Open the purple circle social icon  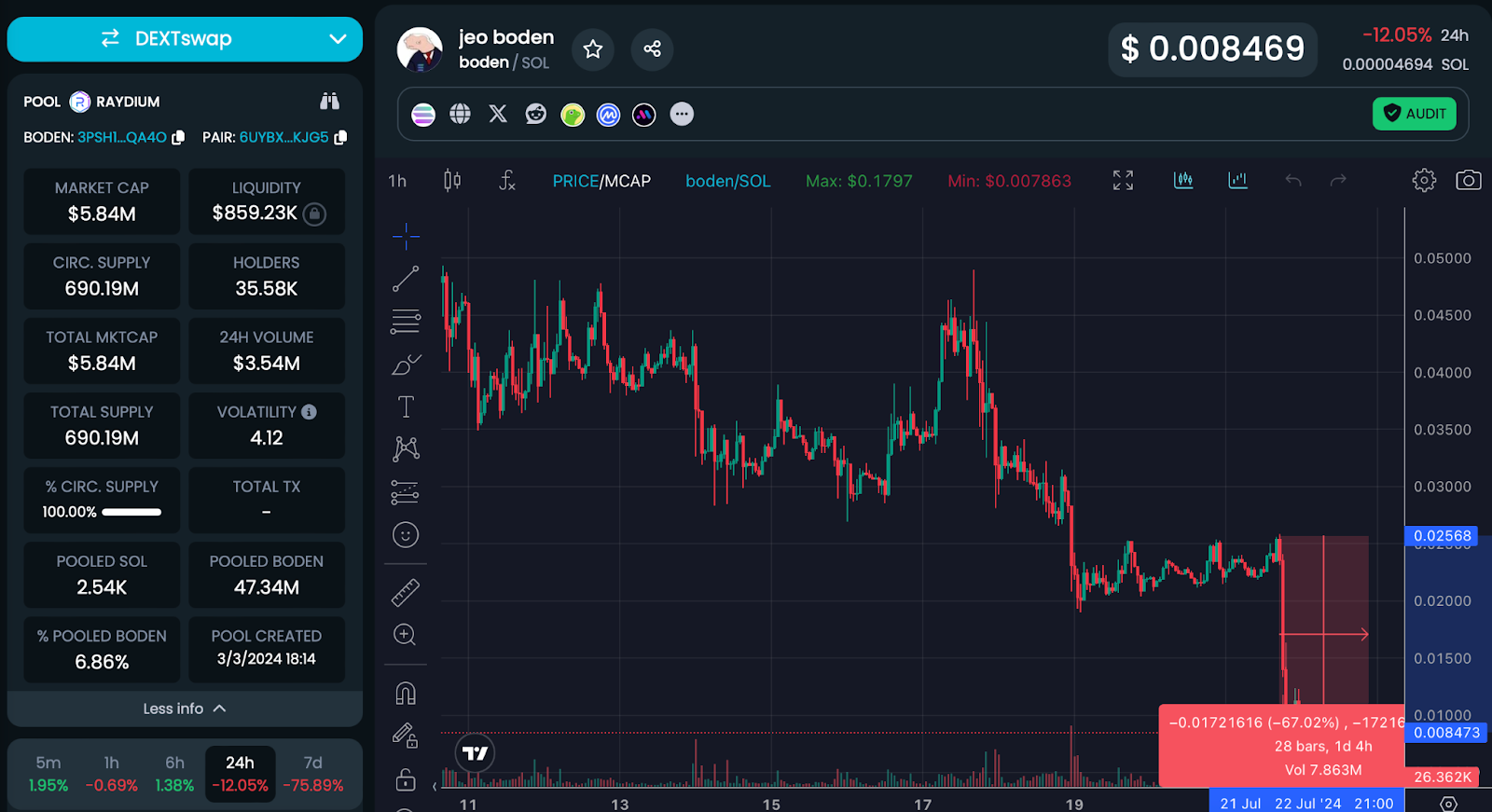click(x=644, y=115)
